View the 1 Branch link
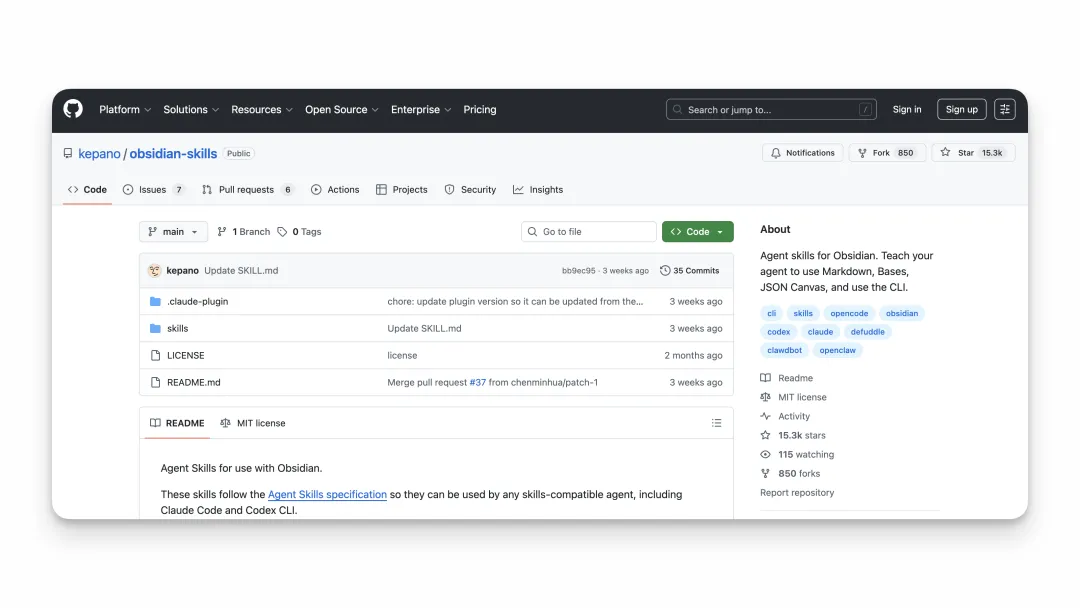Image resolution: width=1080 pixels, height=608 pixels. [243, 231]
